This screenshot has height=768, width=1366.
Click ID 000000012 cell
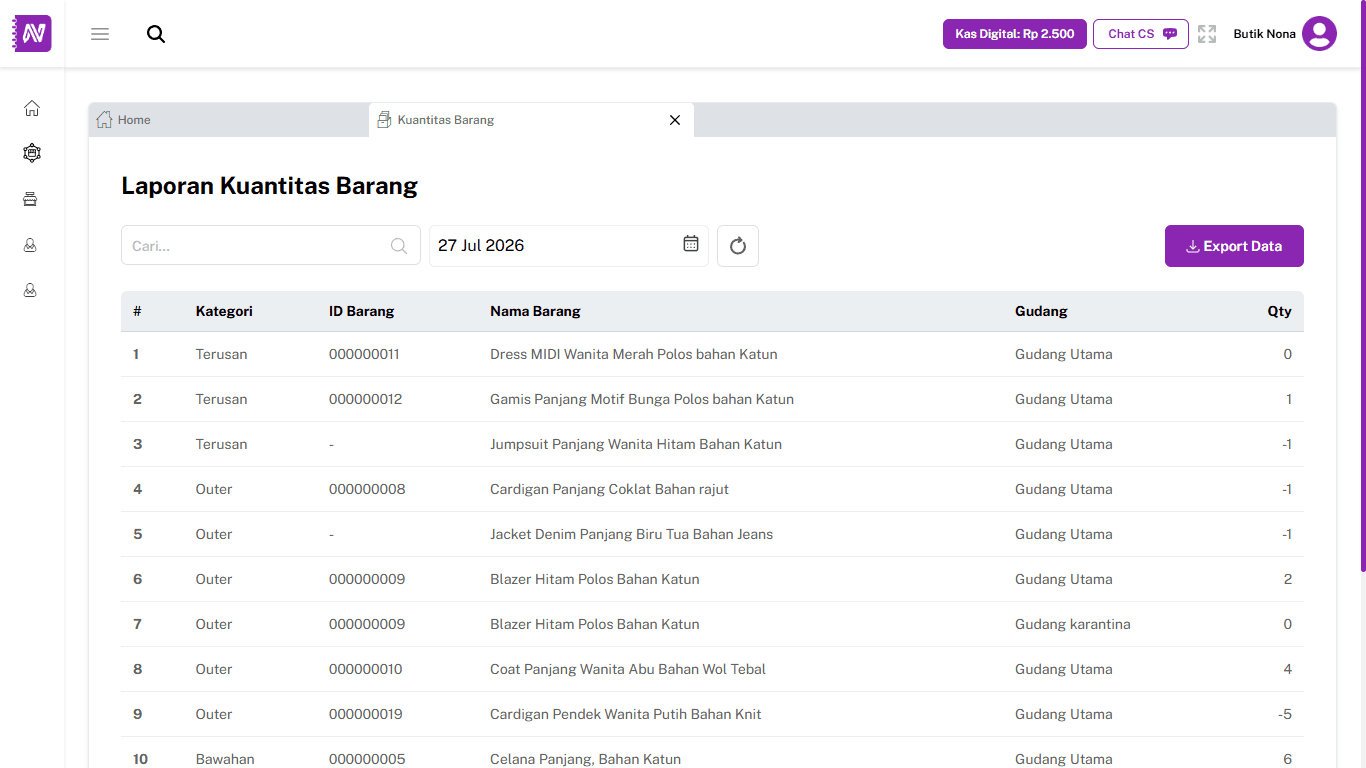pyautogui.click(x=365, y=399)
